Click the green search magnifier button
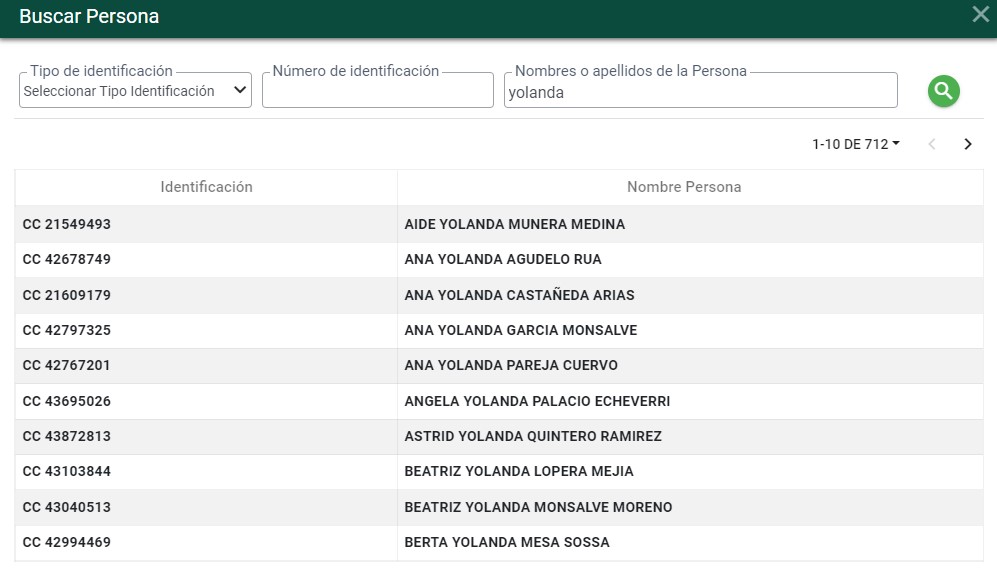This screenshot has height=571, width=997. point(944,92)
